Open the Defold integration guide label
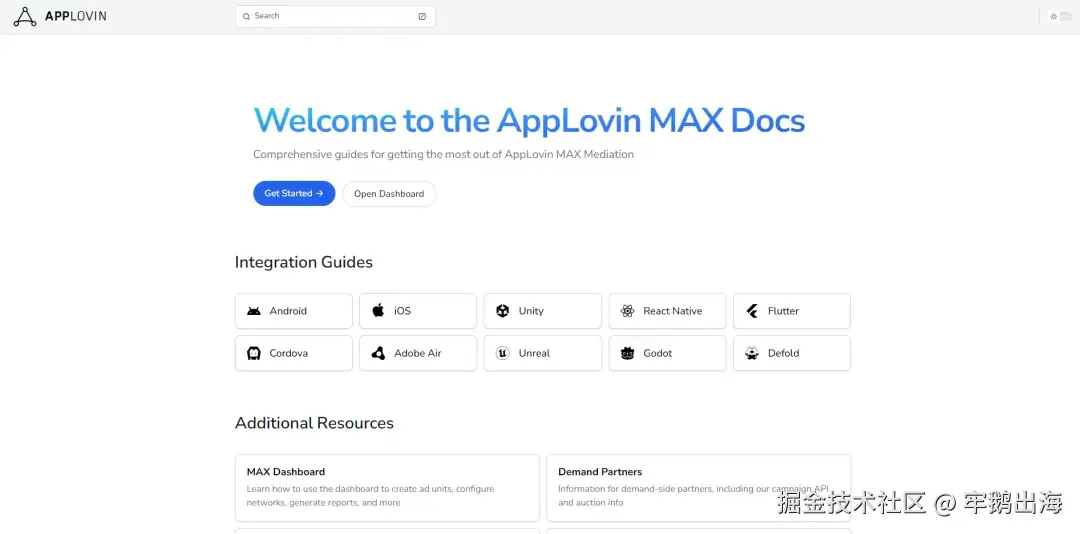This screenshot has height=534, width=1080. click(784, 353)
